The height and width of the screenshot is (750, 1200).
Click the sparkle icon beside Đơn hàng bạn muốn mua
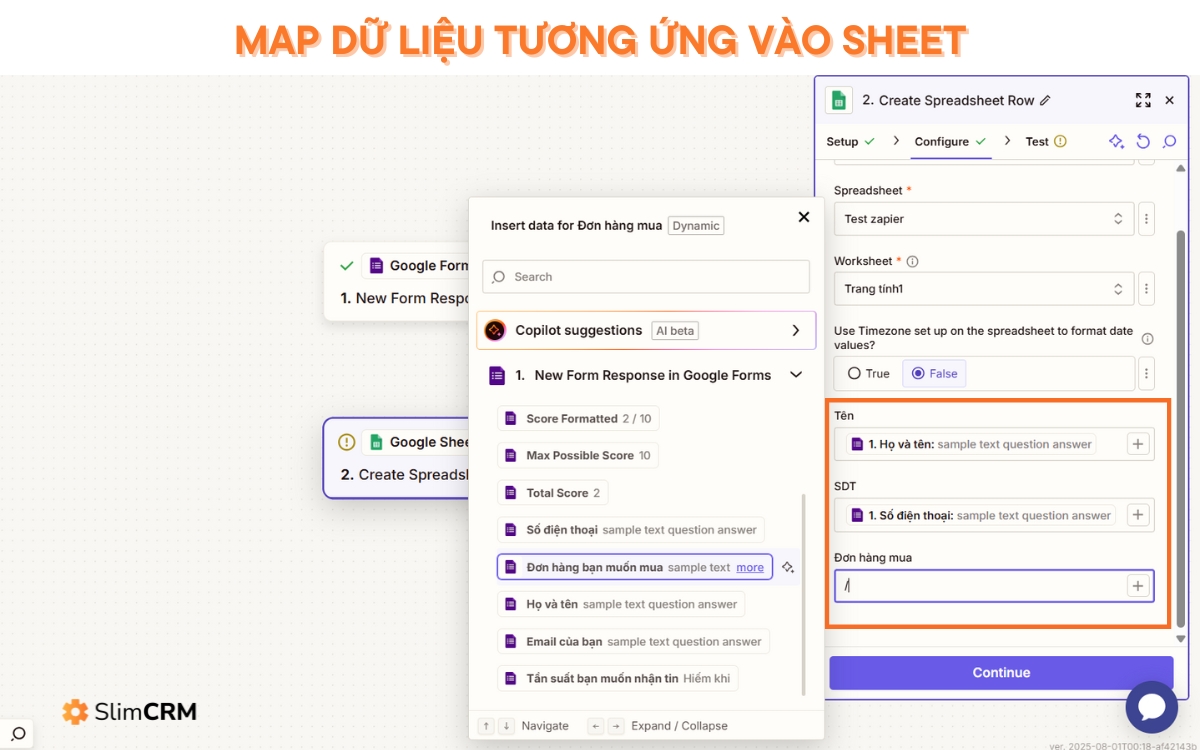[x=788, y=567]
